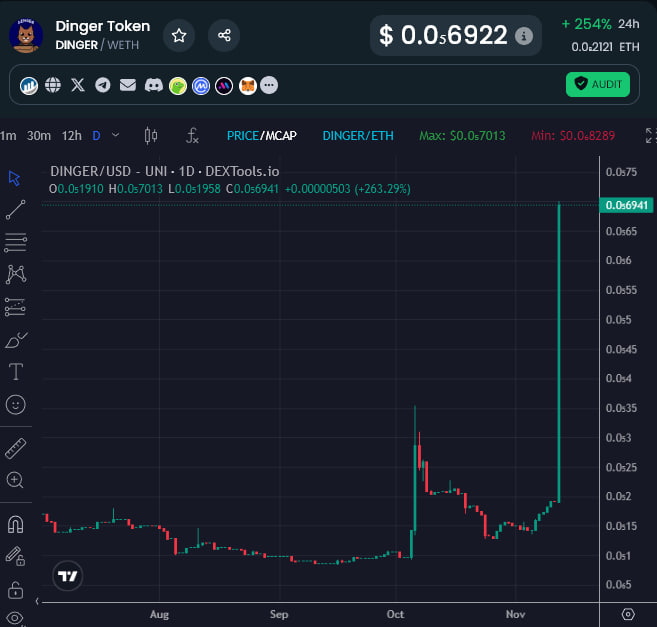Collapse the drawing toolbar arrow
This screenshot has width=657, height=627.
(x=37, y=601)
